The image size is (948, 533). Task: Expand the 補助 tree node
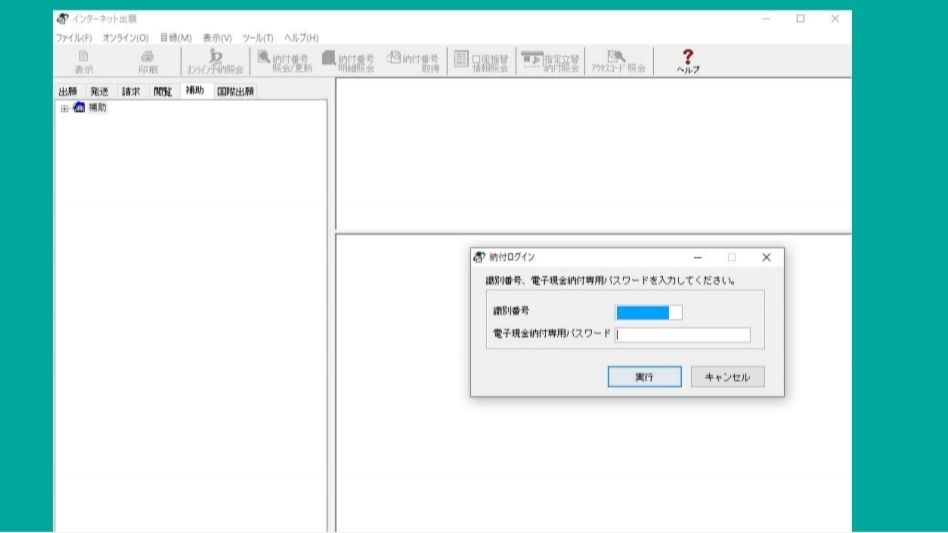point(64,108)
